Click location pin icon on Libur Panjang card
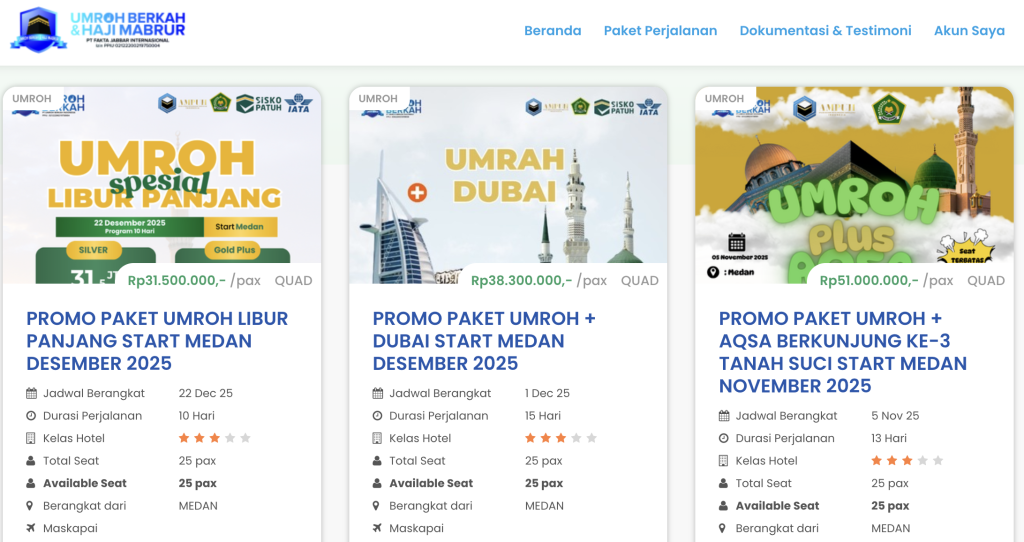1024x542 pixels. 30,506
